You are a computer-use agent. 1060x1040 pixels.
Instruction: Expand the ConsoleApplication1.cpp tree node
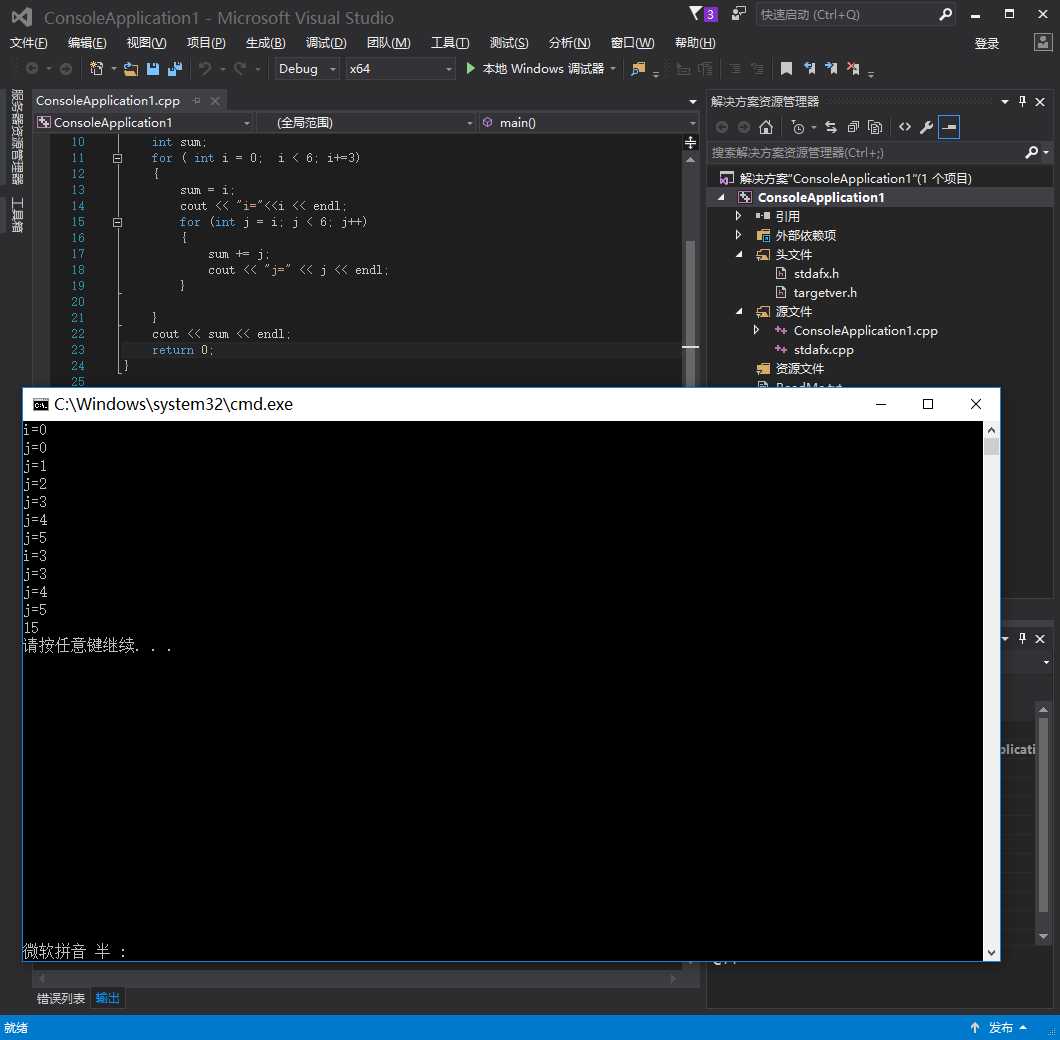pyautogui.click(x=756, y=330)
